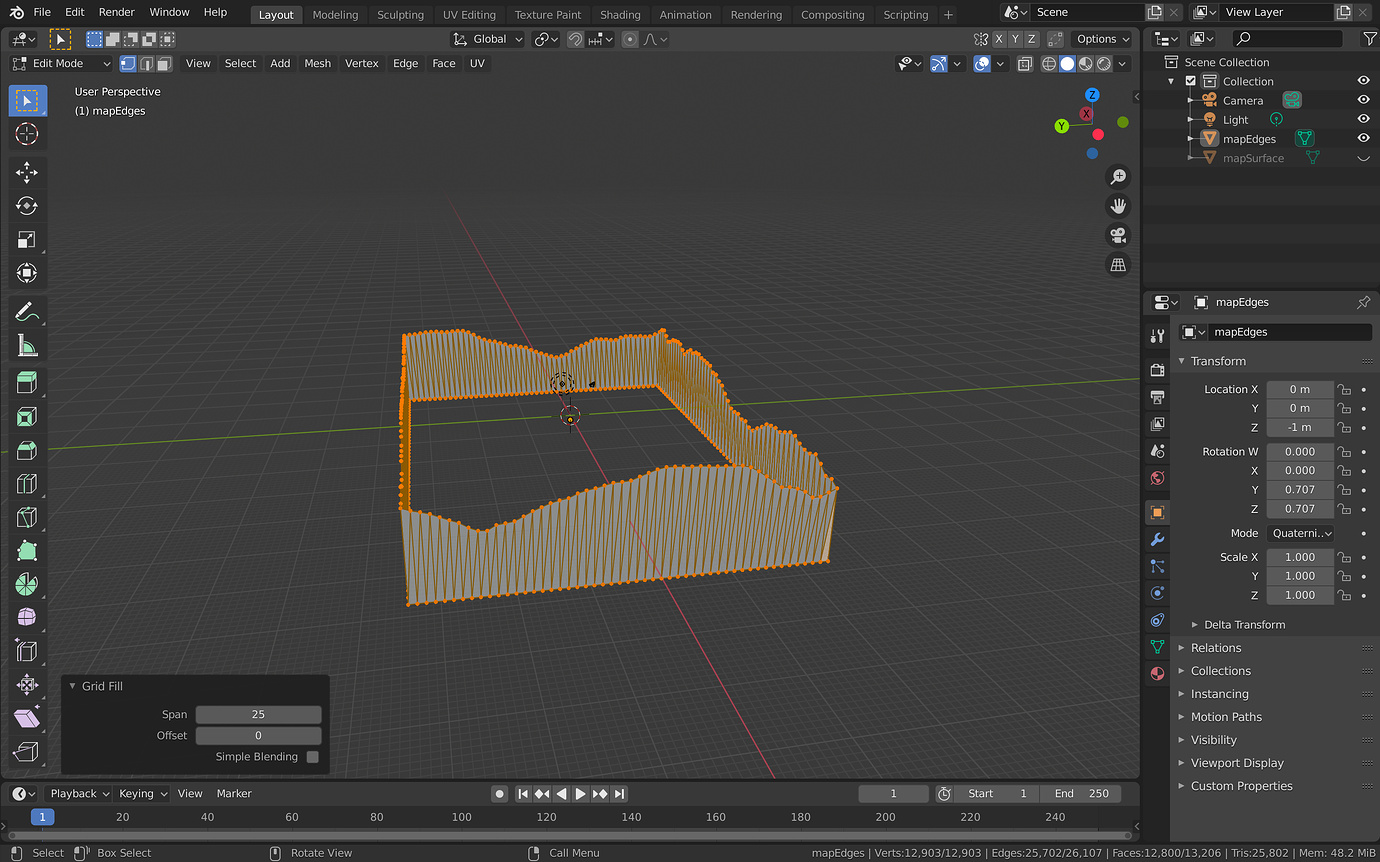Choose the Bevel tool

27,450
